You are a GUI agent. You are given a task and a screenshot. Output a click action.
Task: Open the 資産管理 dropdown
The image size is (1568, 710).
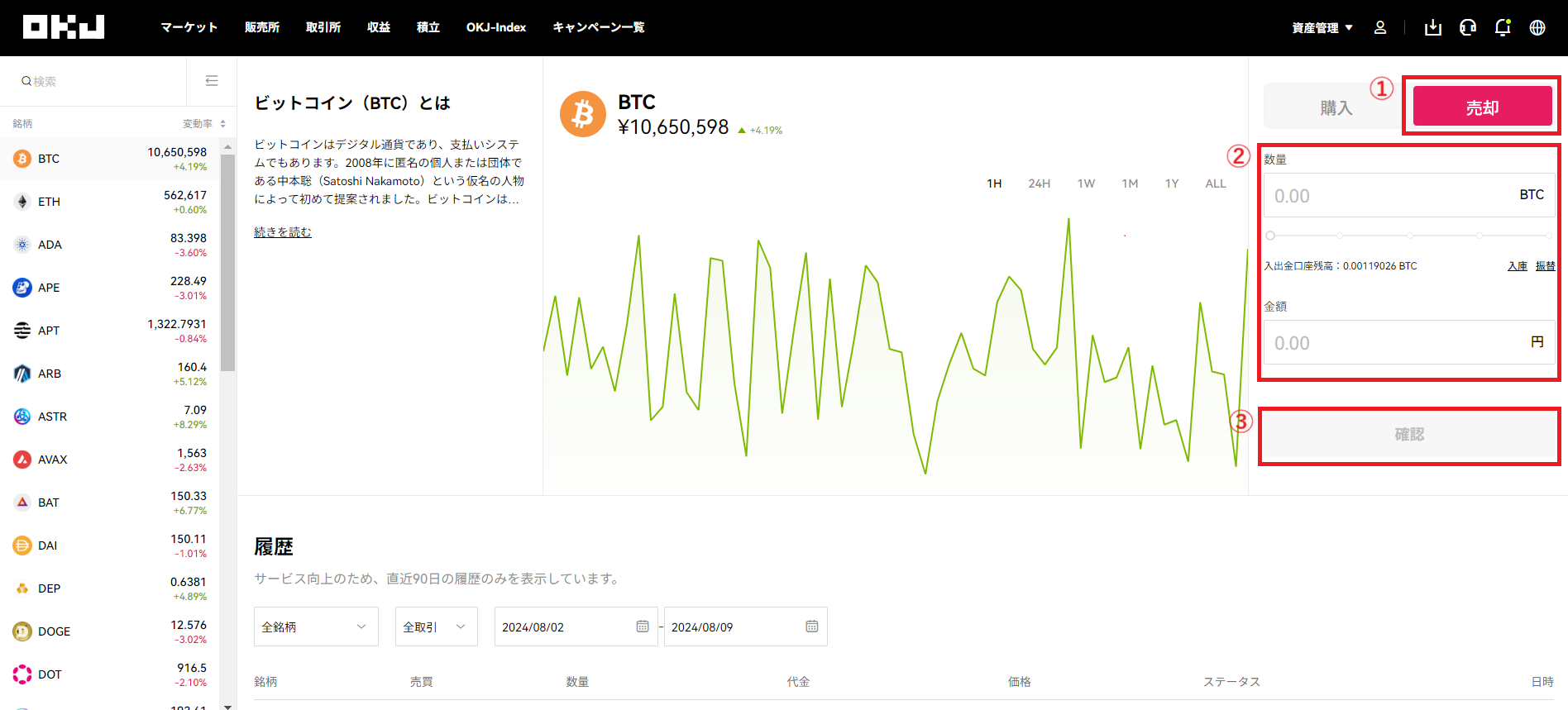(1322, 27)
